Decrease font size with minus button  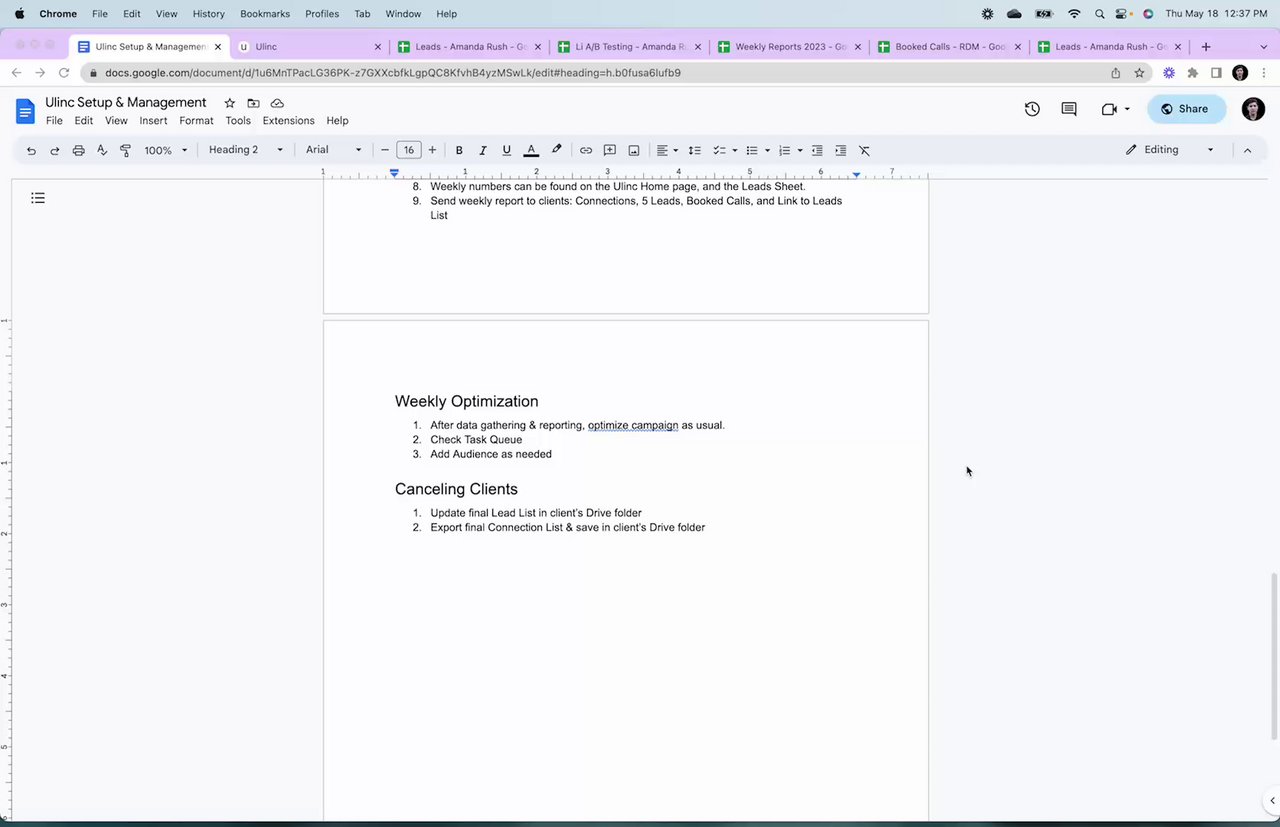click(x=385, y=150)
